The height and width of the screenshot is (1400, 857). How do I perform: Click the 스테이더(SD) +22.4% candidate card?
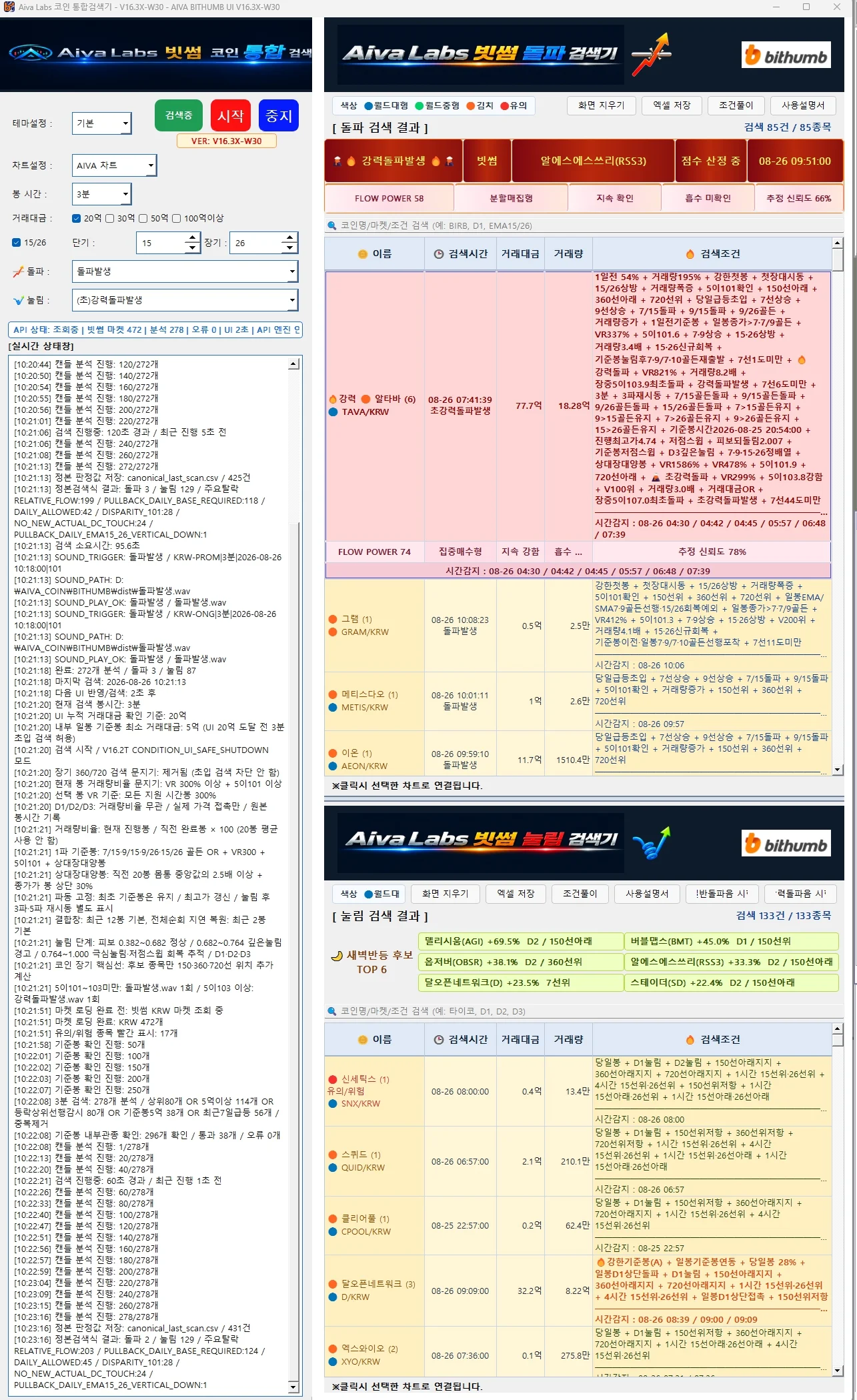[732, 982]
